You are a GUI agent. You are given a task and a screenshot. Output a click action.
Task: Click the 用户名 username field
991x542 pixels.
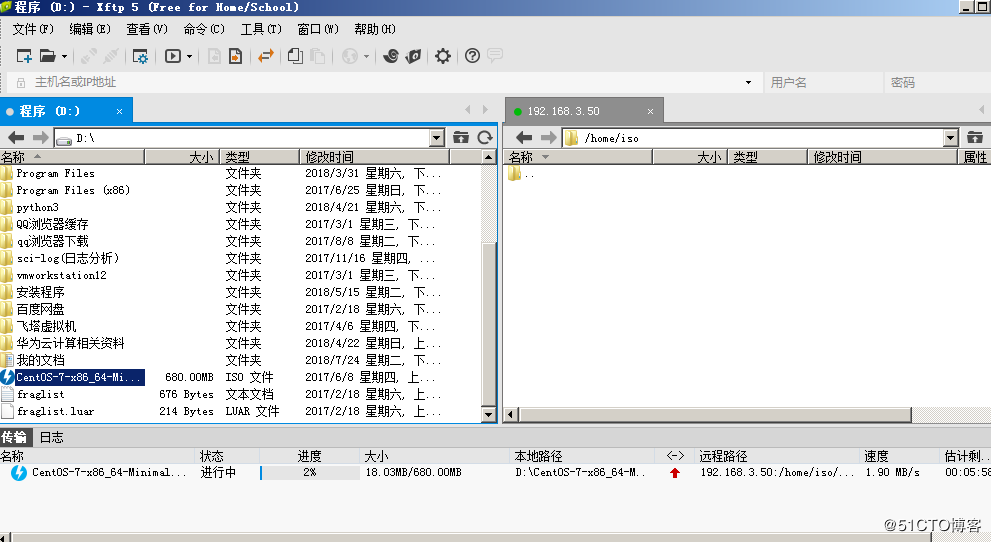(x=823, y=82)
